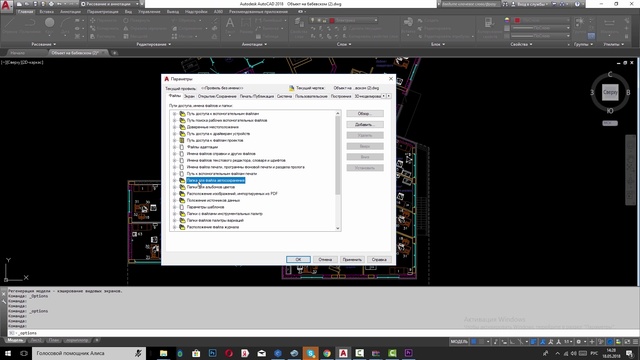Open Google Chrome from the taskbar
The width and height of the screenshot is (640, 360).
point(327,353)
